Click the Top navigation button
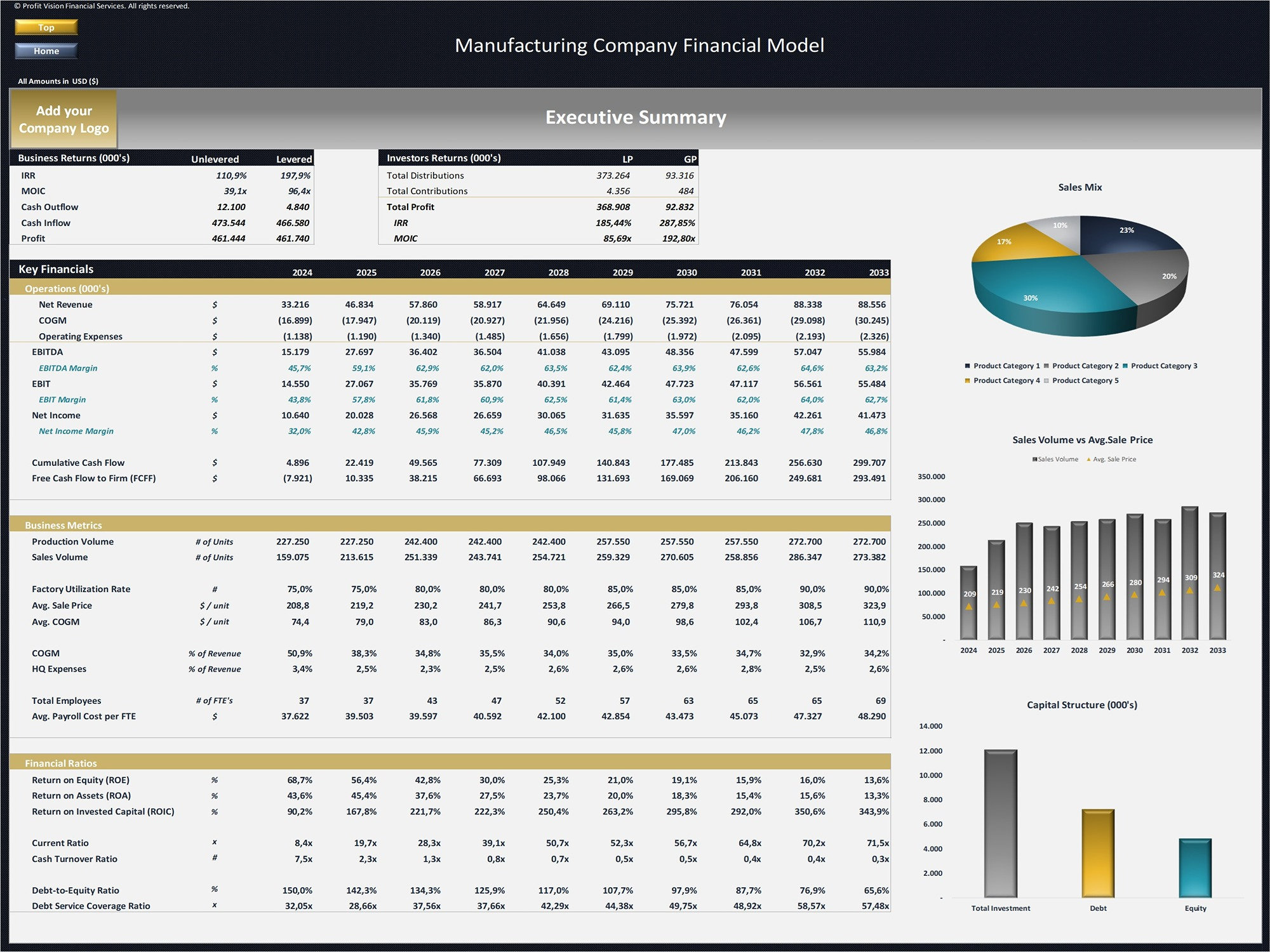1270x952 pixels. click(46, 27)
